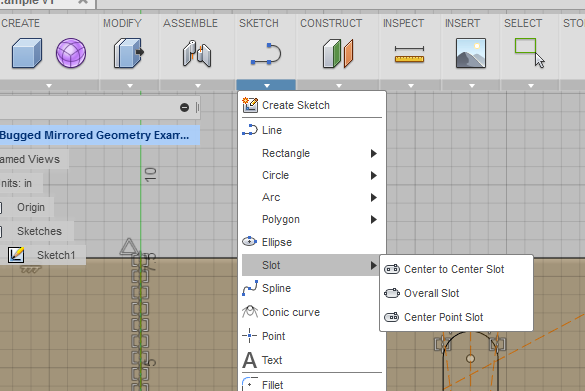
Task: Open the Circle submenu
Action: pos(312,175)
